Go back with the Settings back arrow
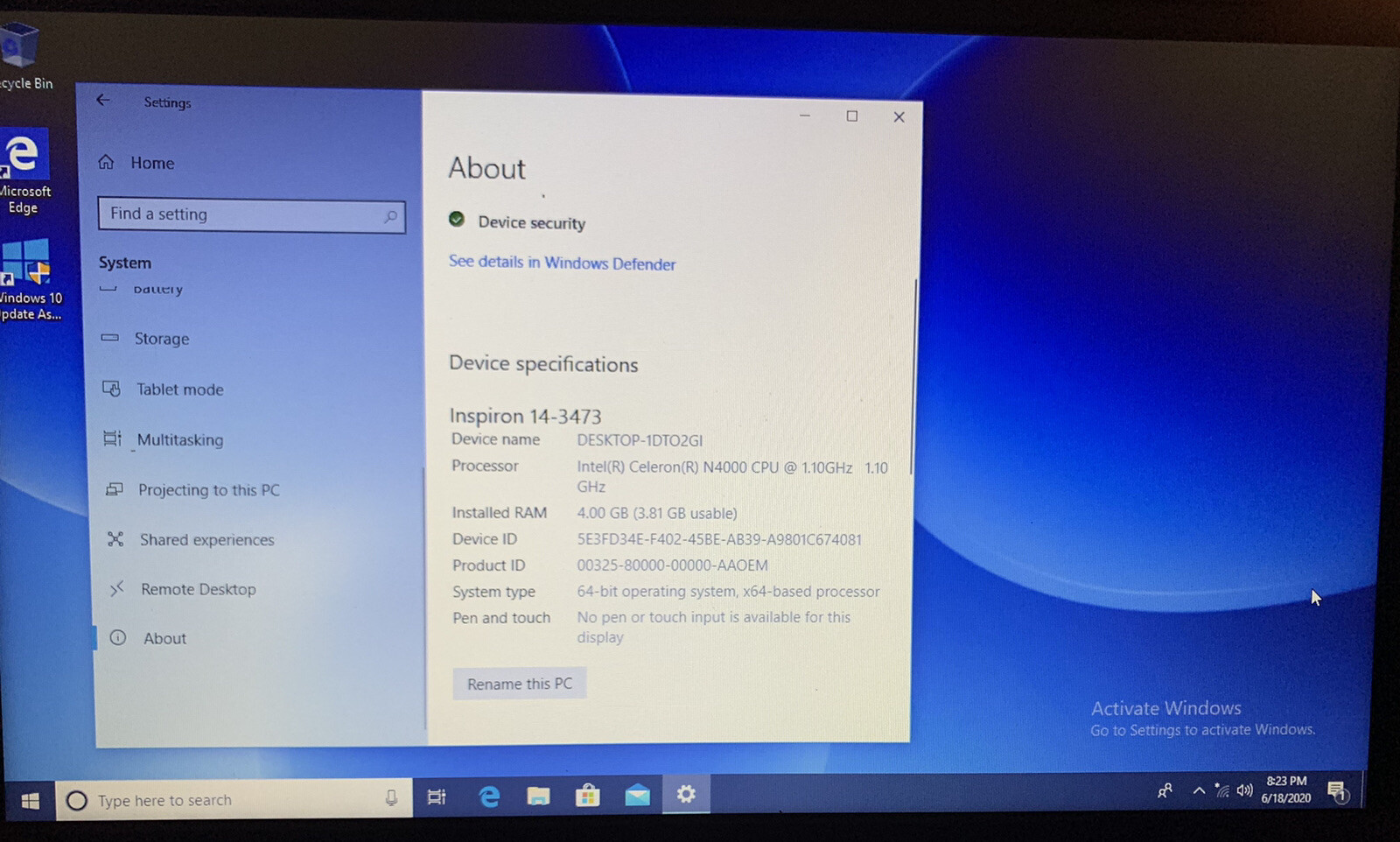1400x842 pixels. (103, 100)
